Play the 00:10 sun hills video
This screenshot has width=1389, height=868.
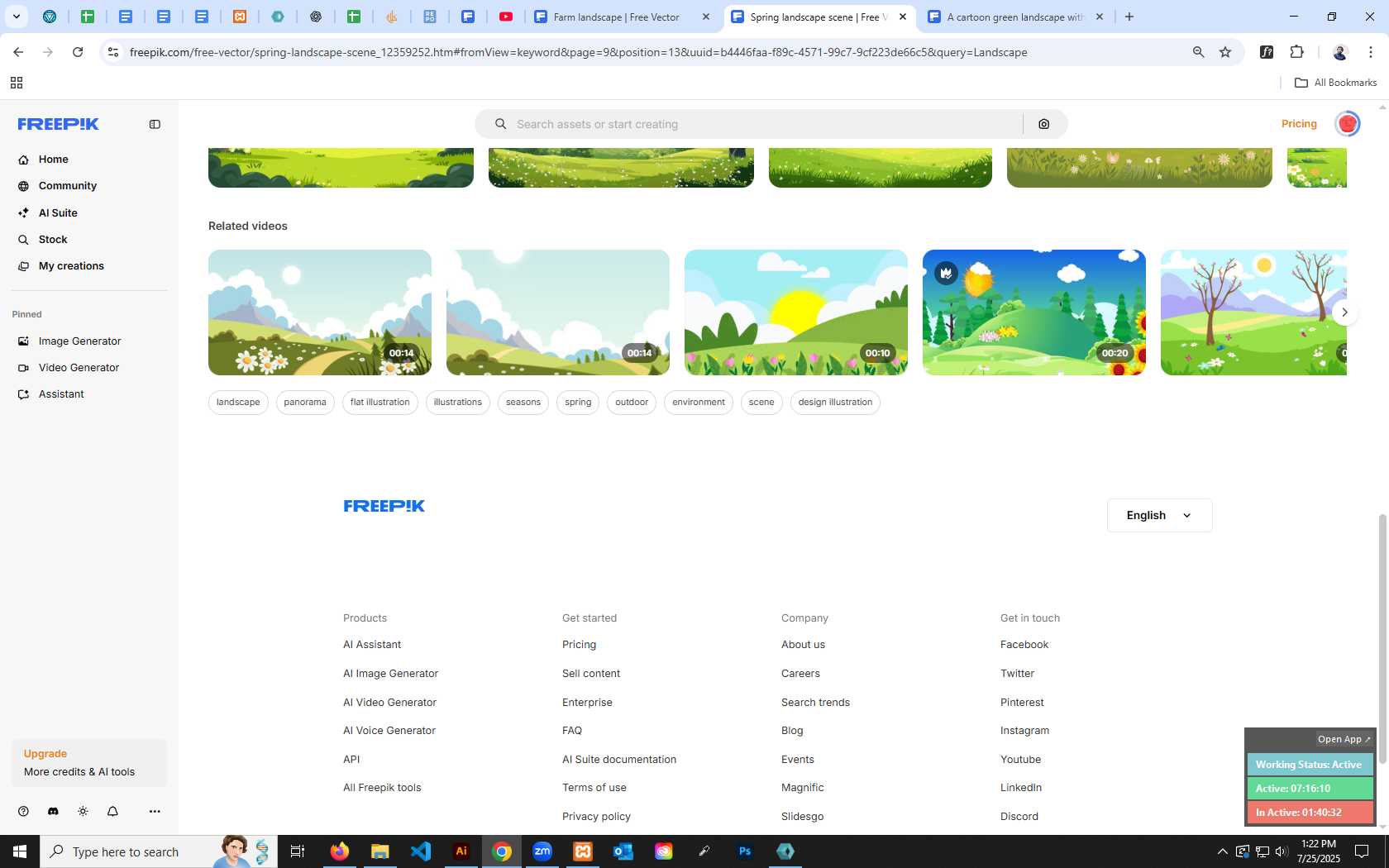click(x=796, y=312)
